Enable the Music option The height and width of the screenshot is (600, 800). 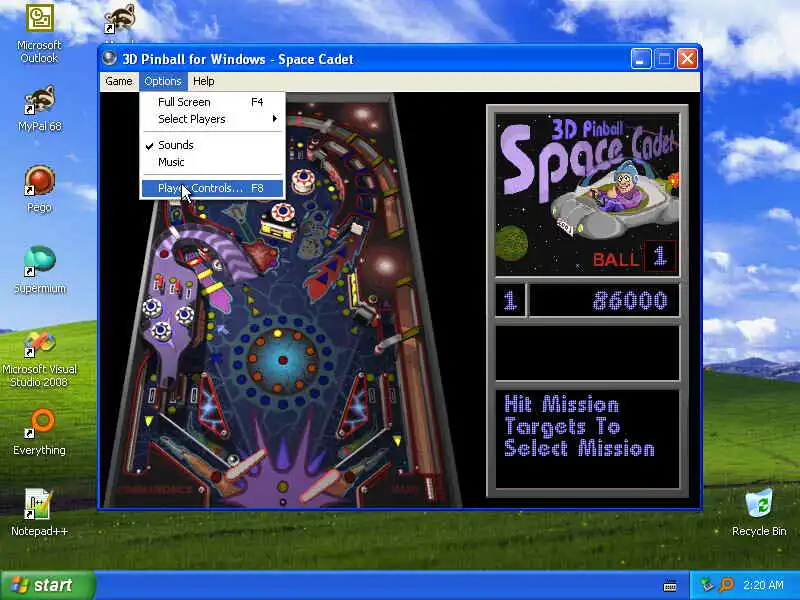coord(212,162)
